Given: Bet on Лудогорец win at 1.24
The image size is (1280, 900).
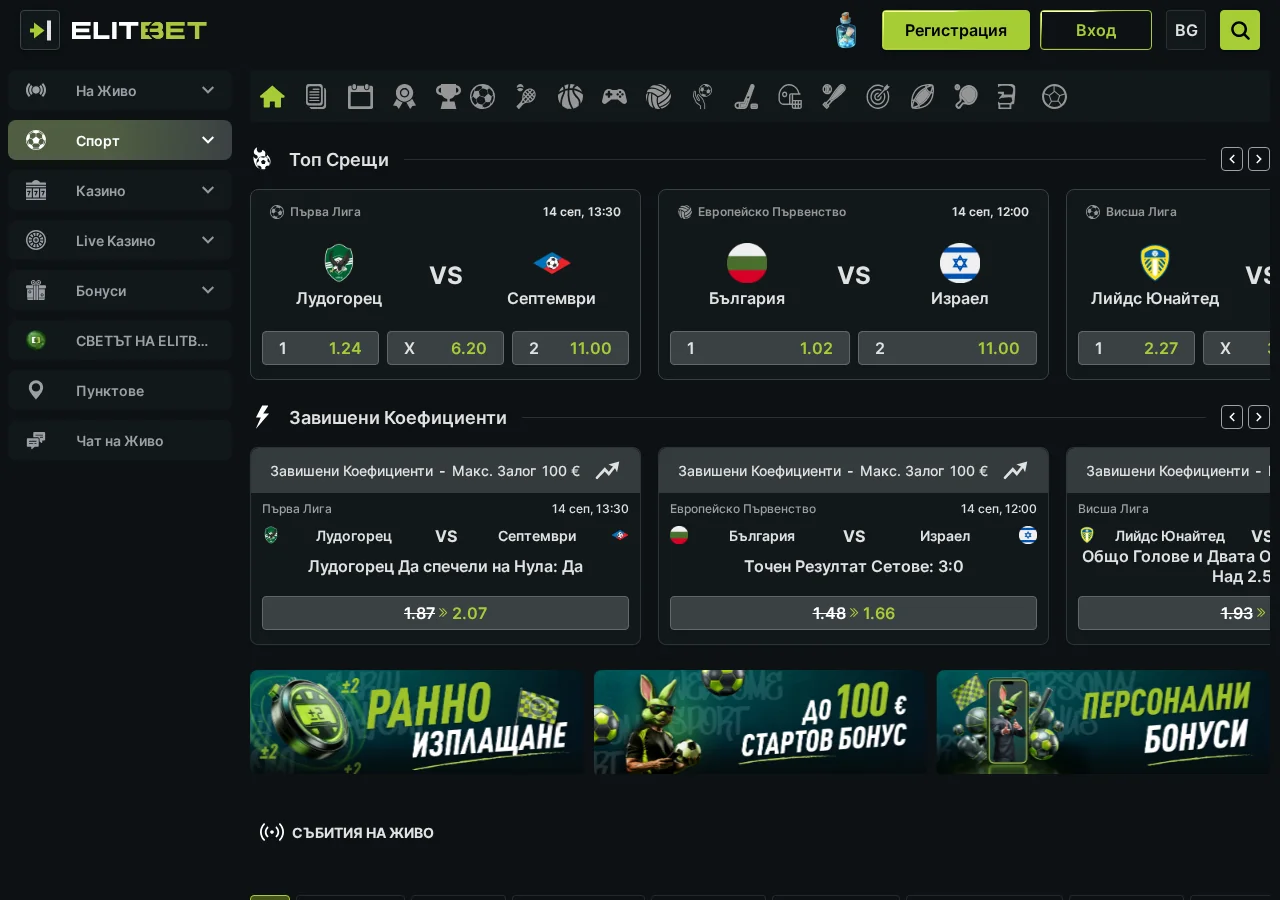Looking at the screenshot, I should pos(320,348).
